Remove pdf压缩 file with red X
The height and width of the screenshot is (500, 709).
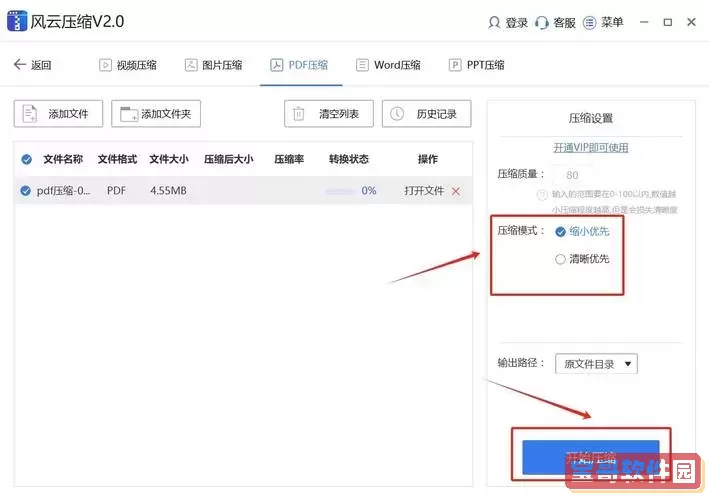456,191
